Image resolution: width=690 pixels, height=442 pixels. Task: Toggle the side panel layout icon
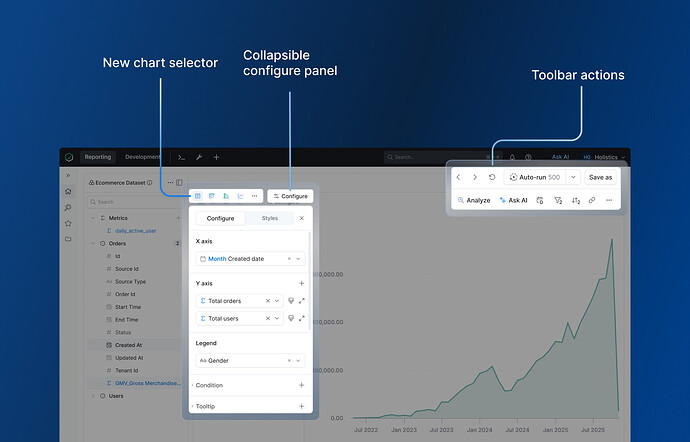(179, 183)
